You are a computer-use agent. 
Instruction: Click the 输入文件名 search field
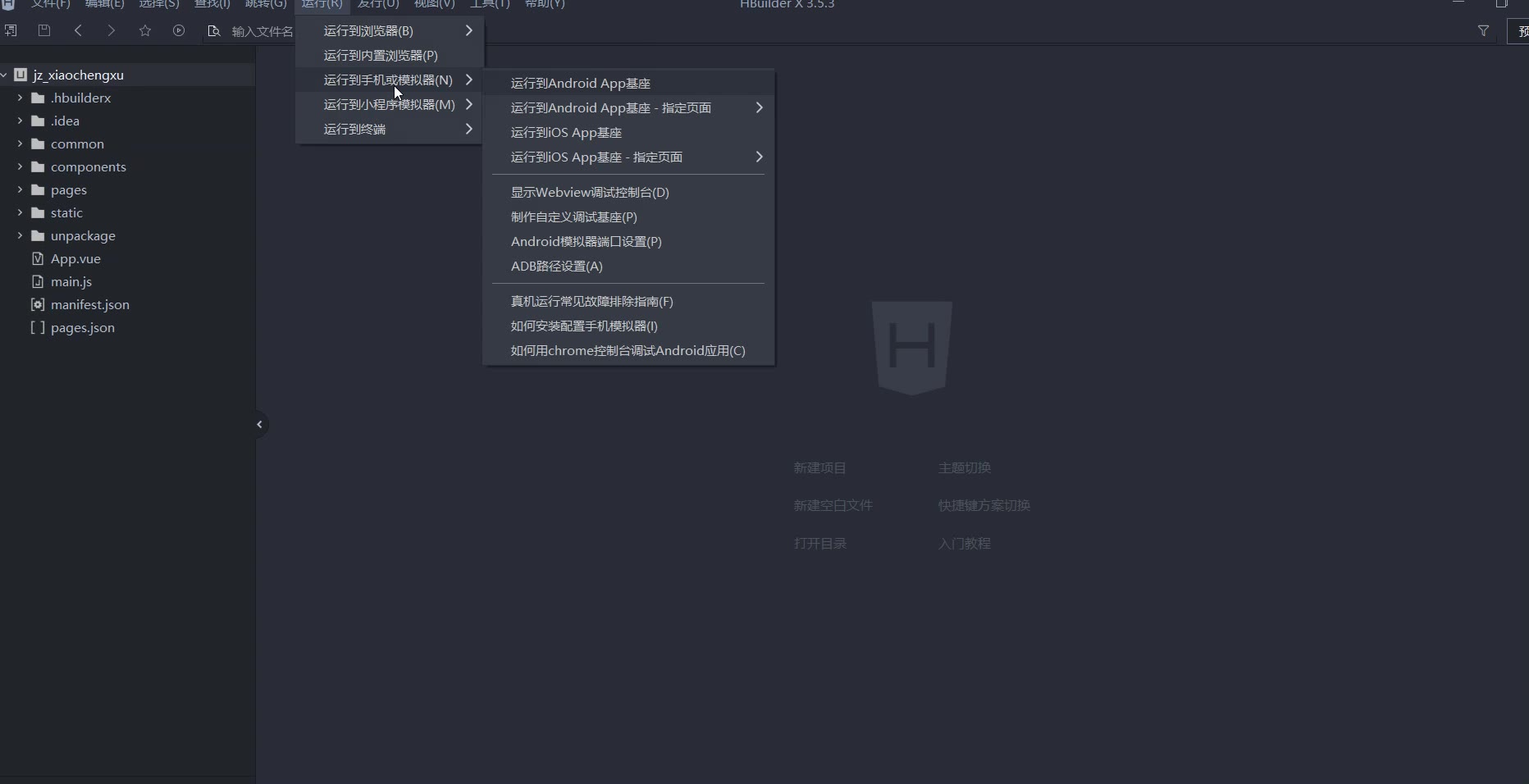(262, 31)
